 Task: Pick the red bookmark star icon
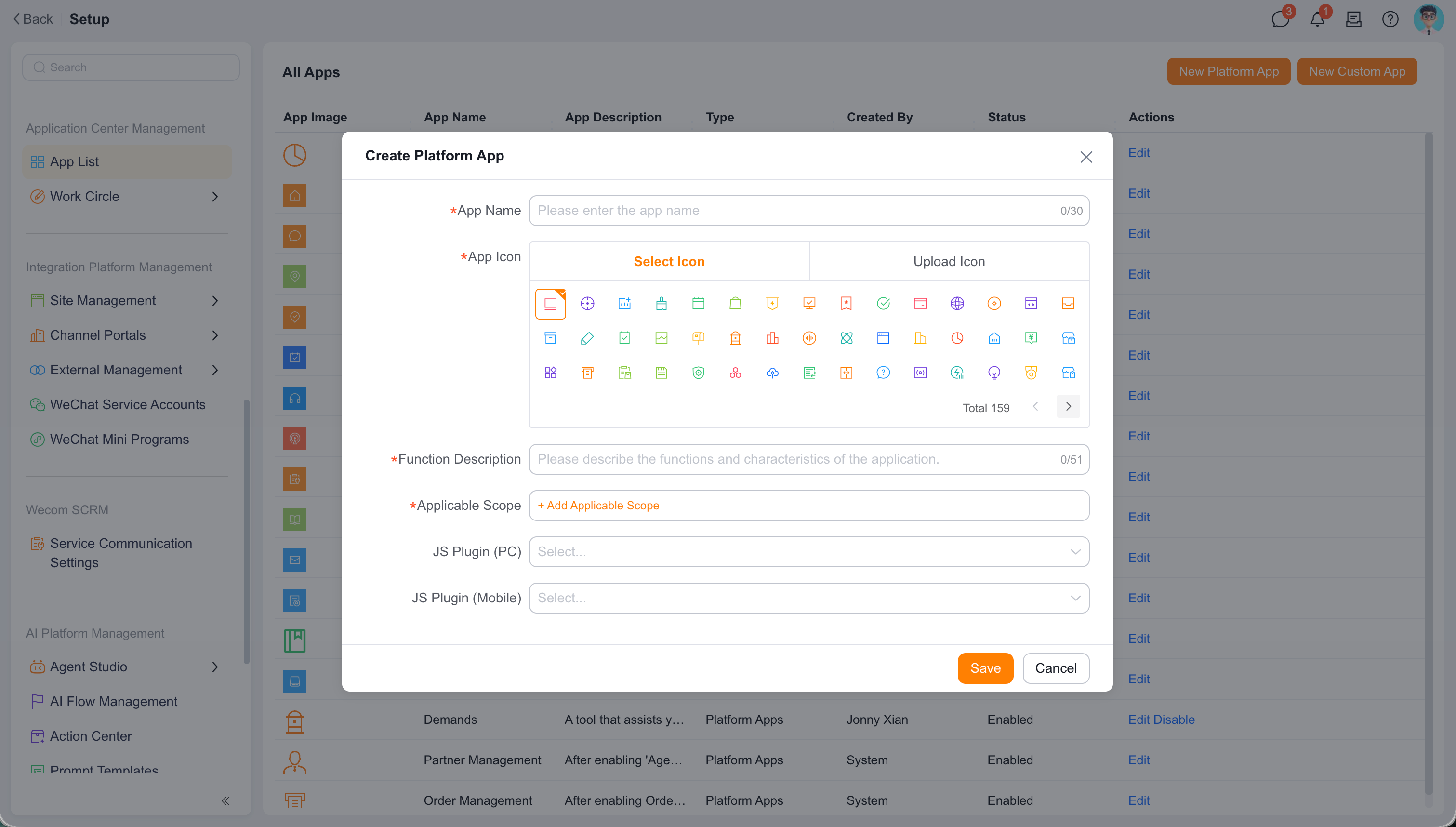coord(847,303)
